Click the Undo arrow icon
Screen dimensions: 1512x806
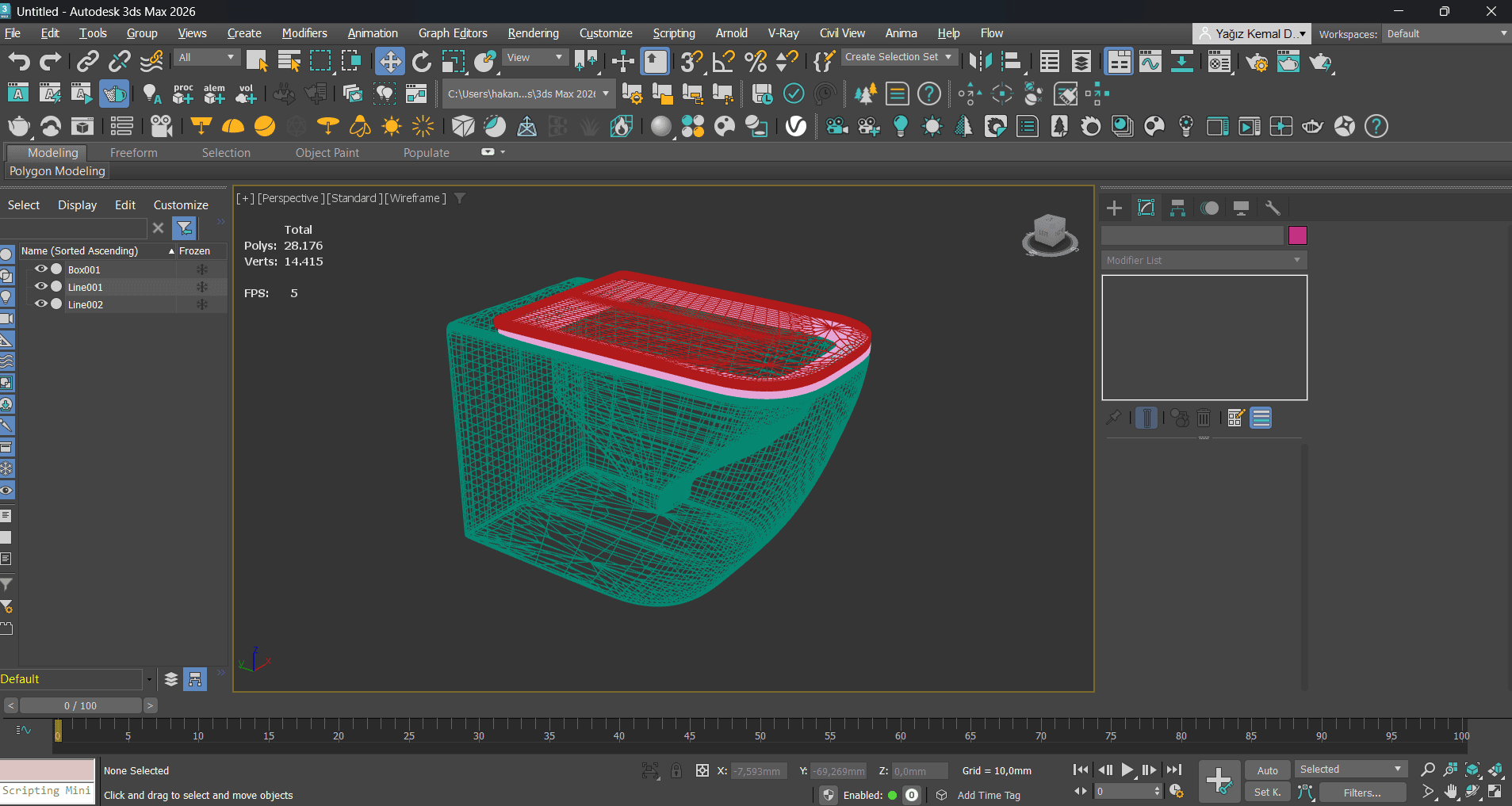pos(19,62)
